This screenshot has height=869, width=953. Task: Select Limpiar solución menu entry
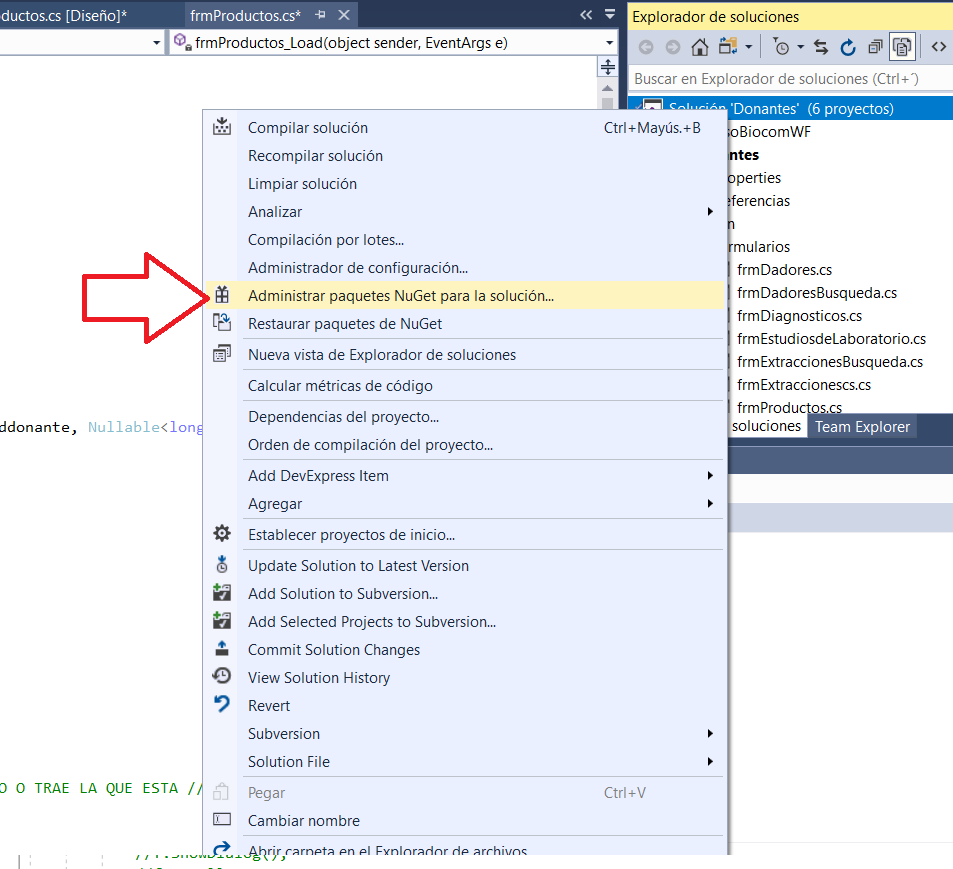[x=302, y=184]
